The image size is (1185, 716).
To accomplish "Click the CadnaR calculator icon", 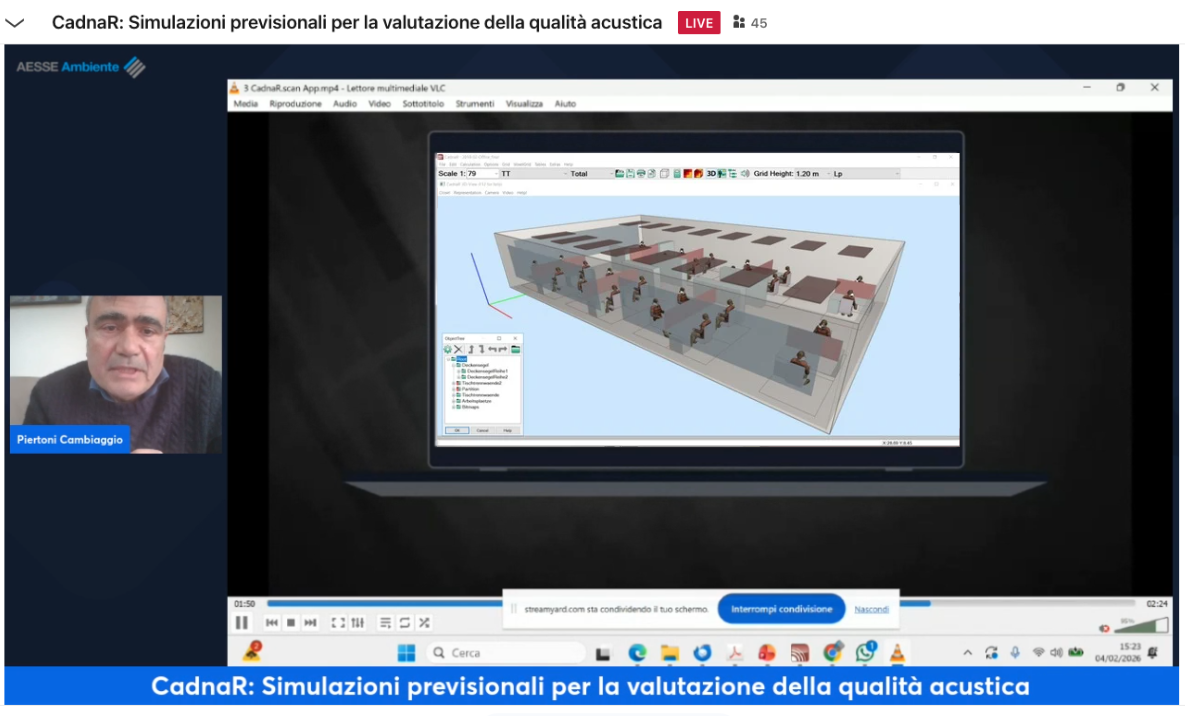I will point(676,174).
